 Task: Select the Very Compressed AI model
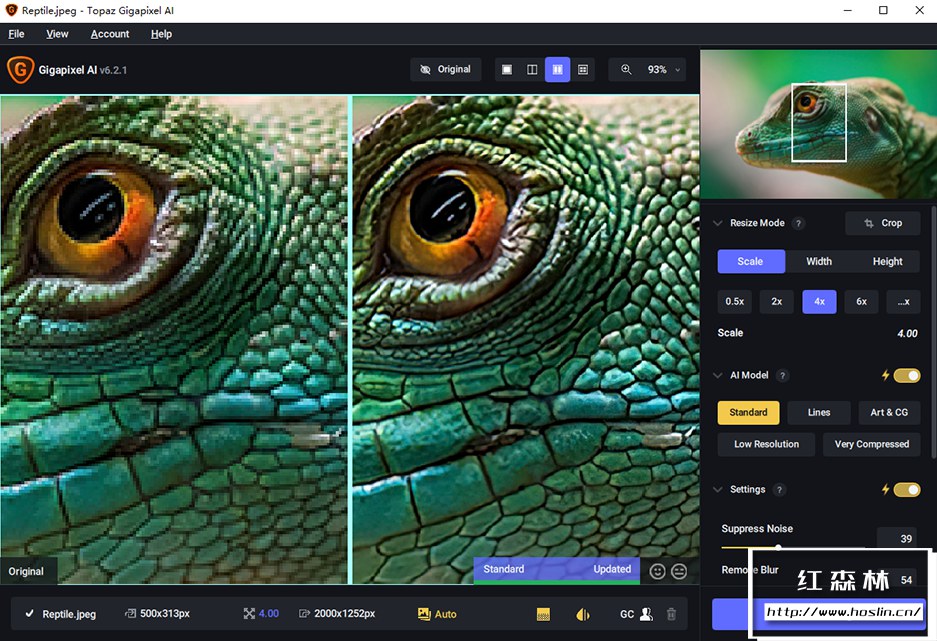pos(871,444)
